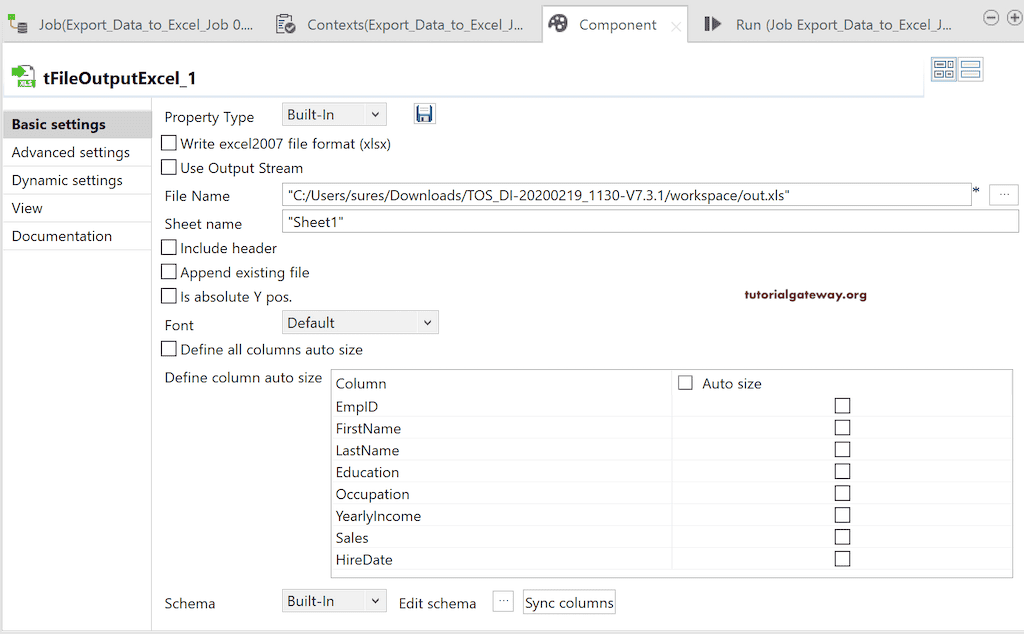Check the Include header option

click(x=169, y=248)
